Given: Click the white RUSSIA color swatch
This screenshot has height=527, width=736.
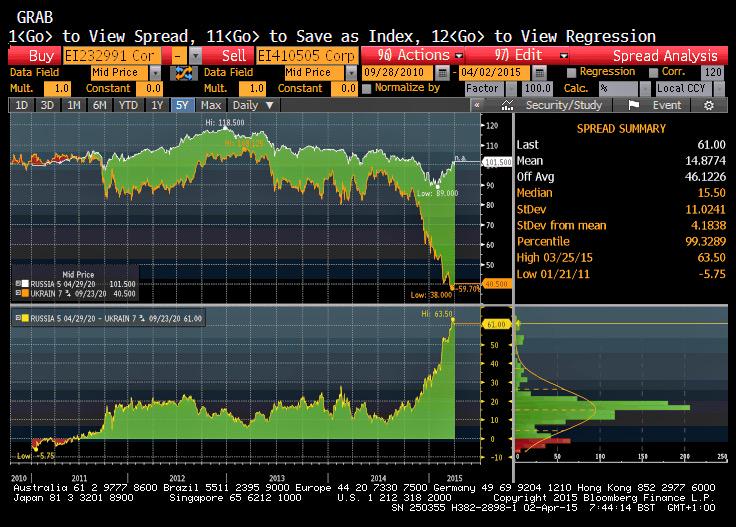Looking at the screenshot, I should coord(25,283).
